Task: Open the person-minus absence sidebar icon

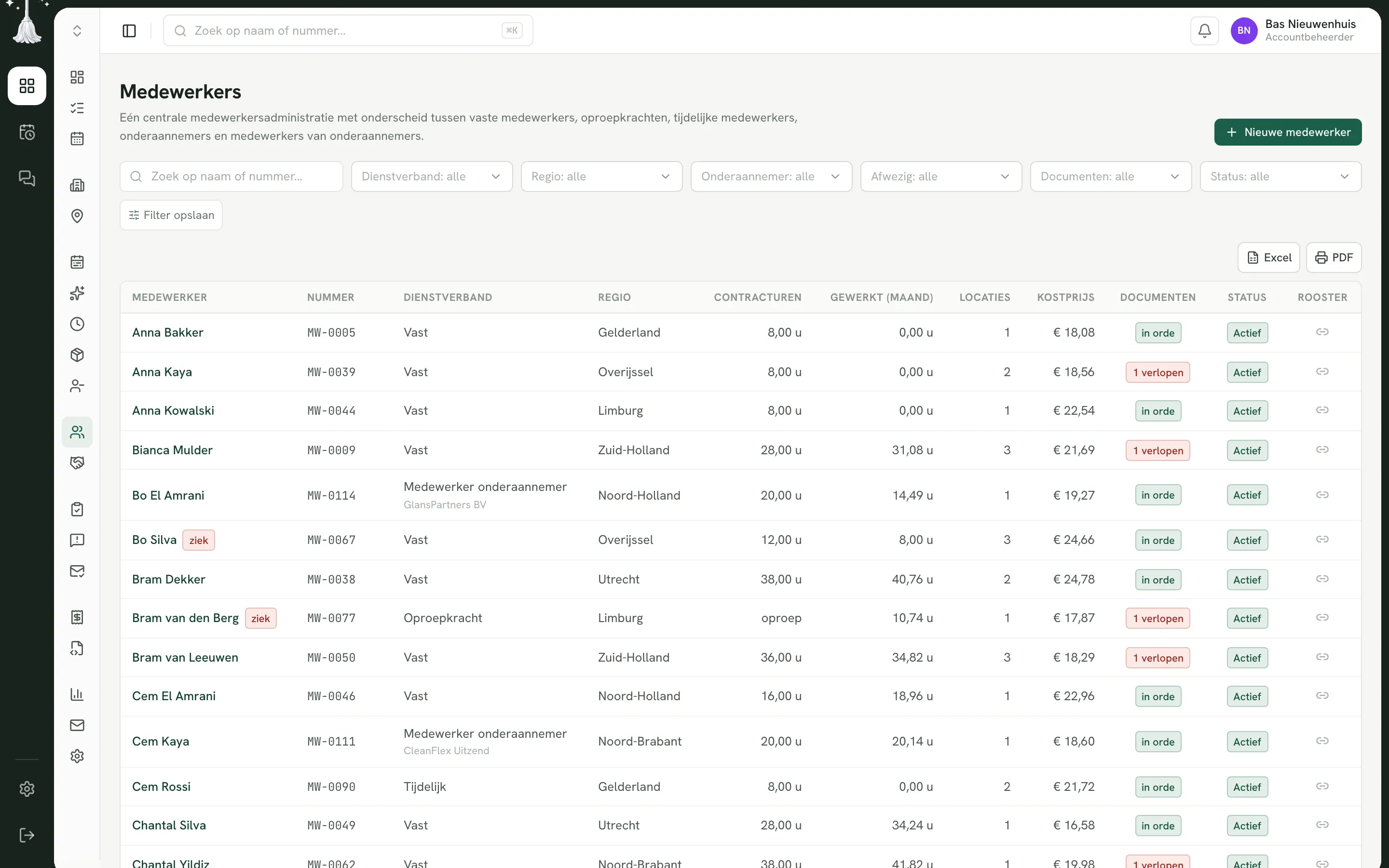Action: (77, 386)
